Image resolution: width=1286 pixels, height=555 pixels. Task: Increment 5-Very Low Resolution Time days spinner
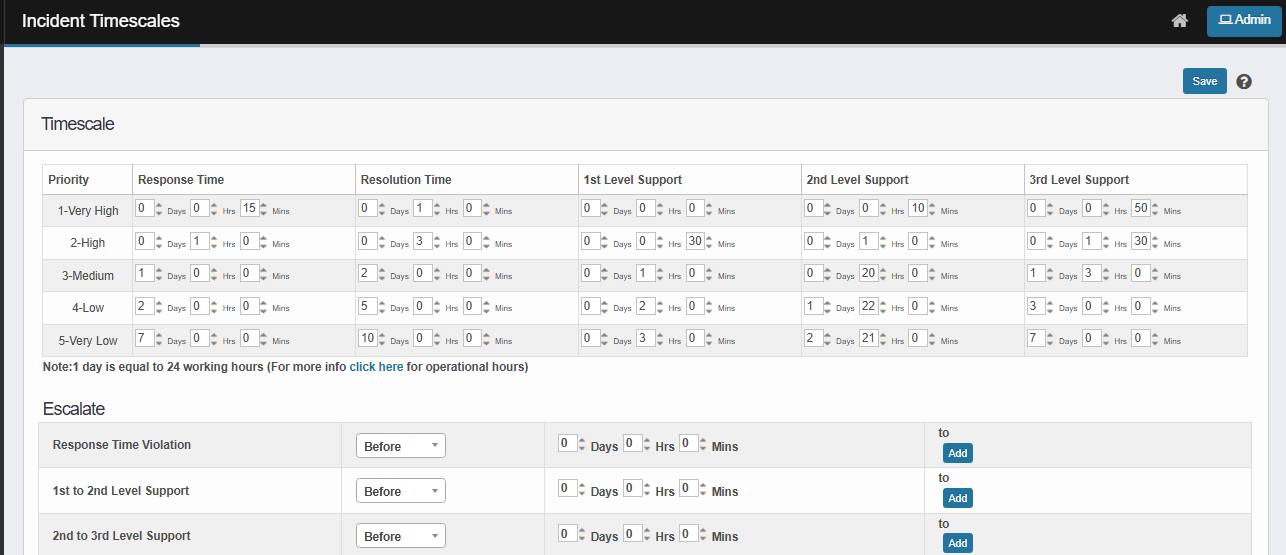[x=382, y=335]
